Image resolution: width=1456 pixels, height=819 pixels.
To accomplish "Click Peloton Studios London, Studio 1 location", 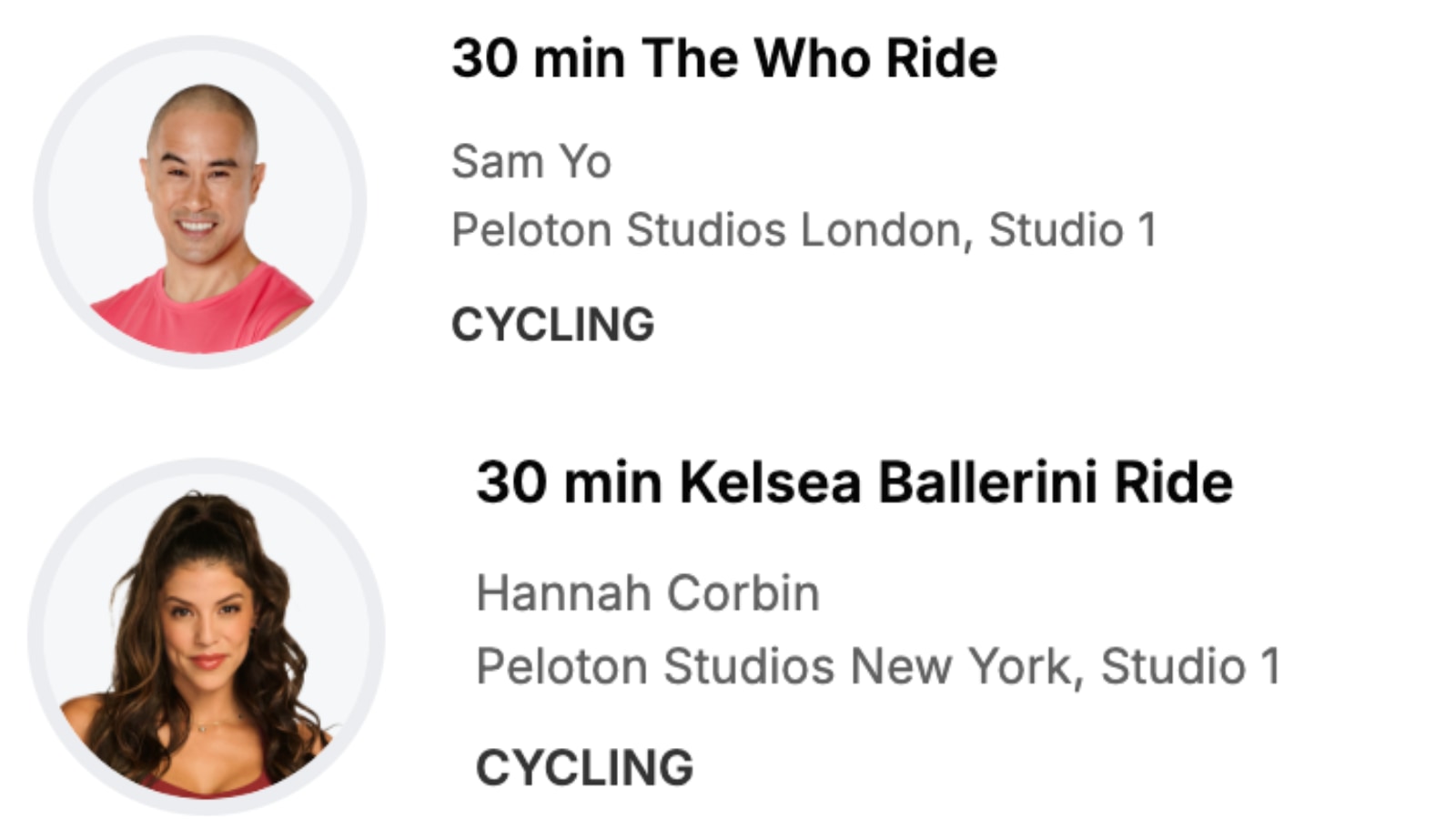I will point(804,229).
